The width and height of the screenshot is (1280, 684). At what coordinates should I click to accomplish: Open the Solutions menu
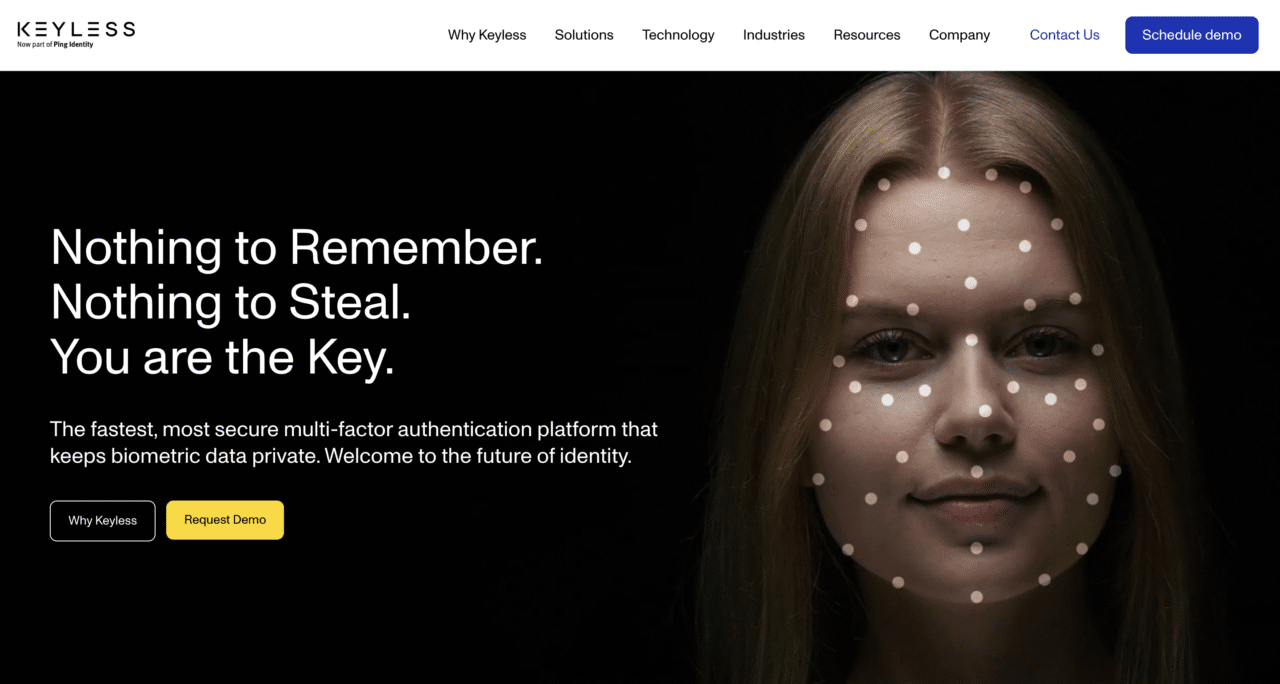(x=584, y=35)
